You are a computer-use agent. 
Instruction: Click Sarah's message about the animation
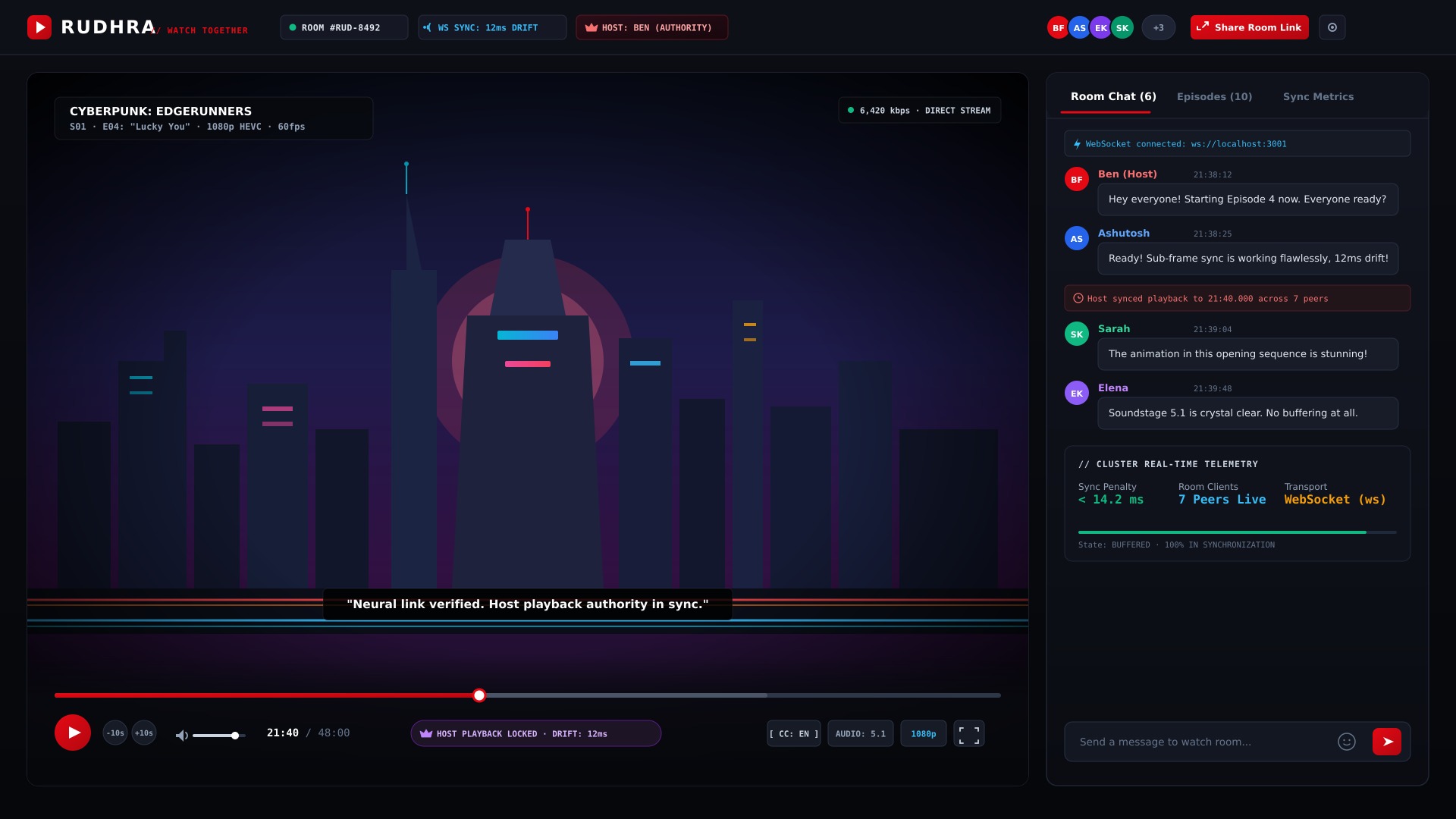(x=1247, y=354)
